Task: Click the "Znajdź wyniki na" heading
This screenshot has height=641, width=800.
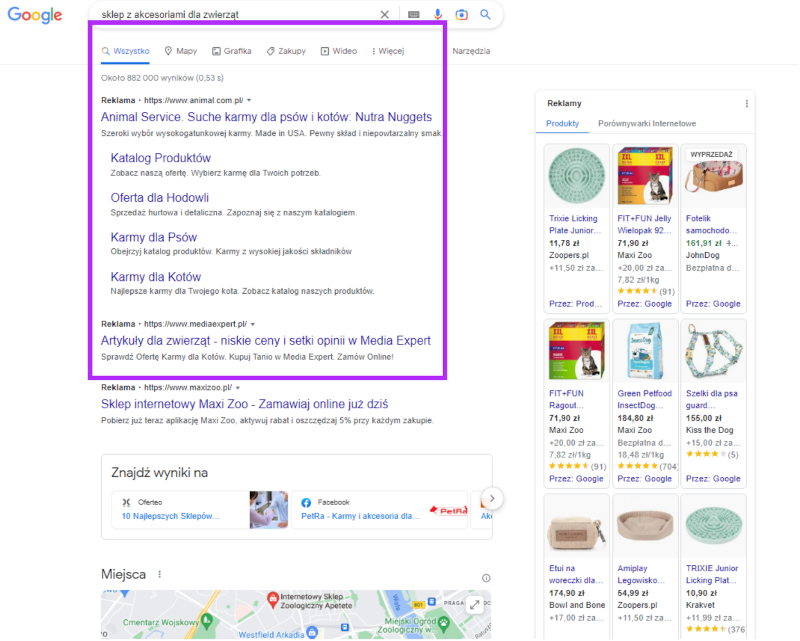Action: click(x=159, y=473)
